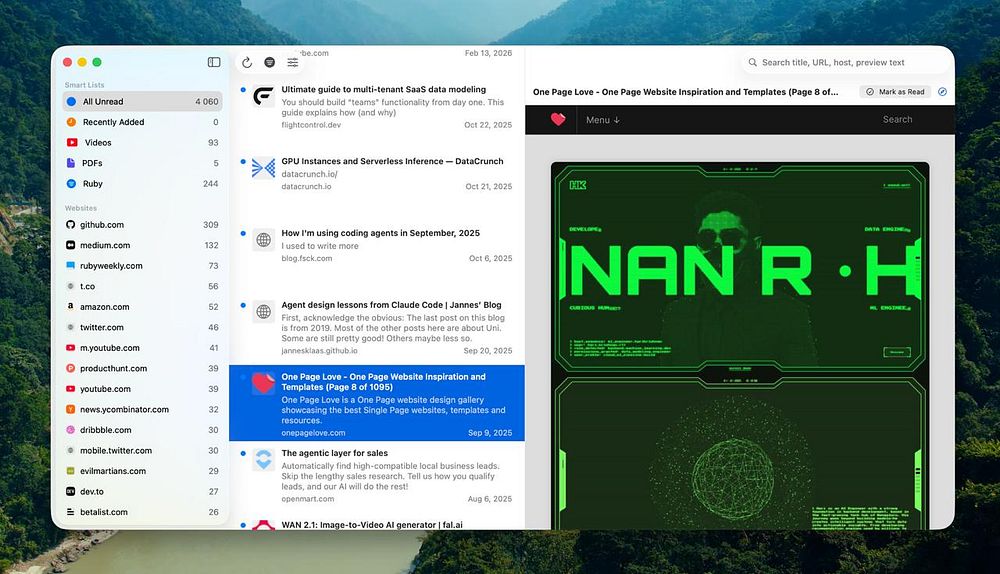The width and height of the screenshot is (1000, 574).
Task: Click the rubyweekly.com favicon icon
Action: click(70, 265)
